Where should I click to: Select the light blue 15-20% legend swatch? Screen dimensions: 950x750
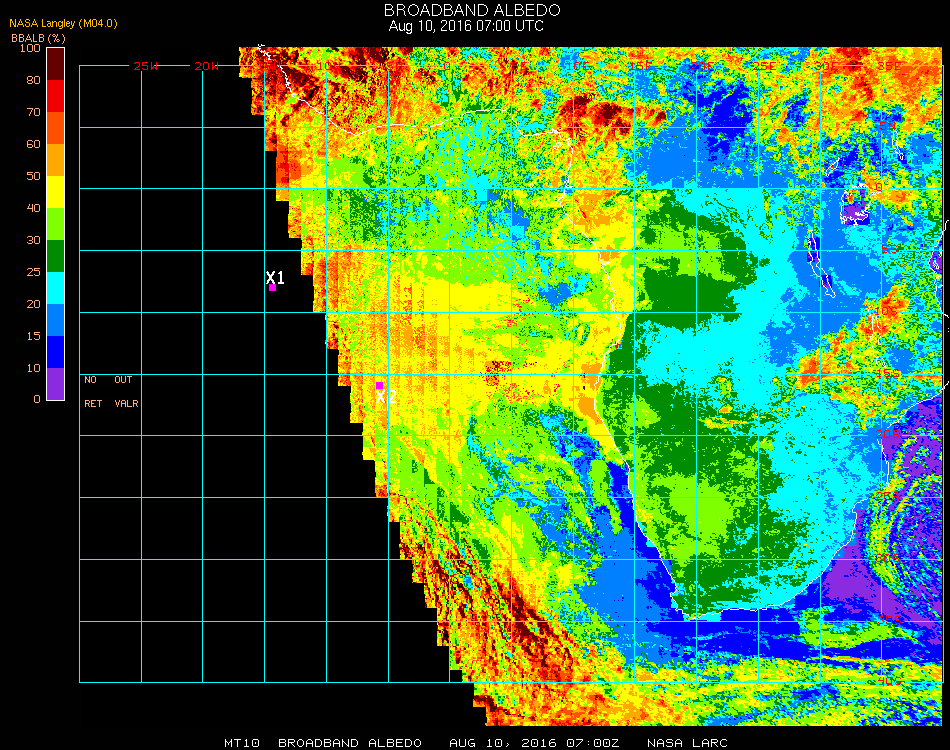click(56, 320)
